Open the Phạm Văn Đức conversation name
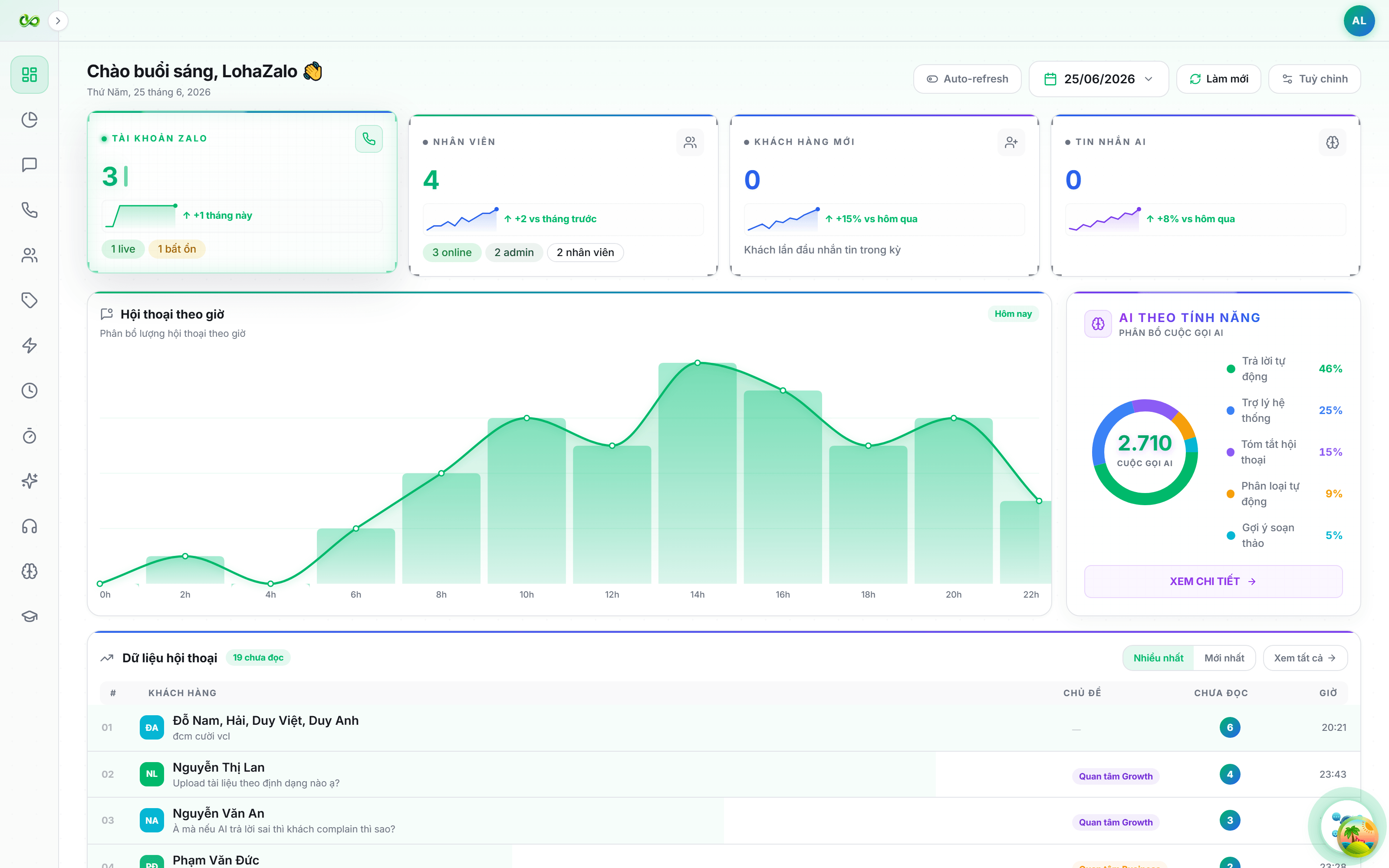Screen dimensions: 1389x868 click(216, 860)
